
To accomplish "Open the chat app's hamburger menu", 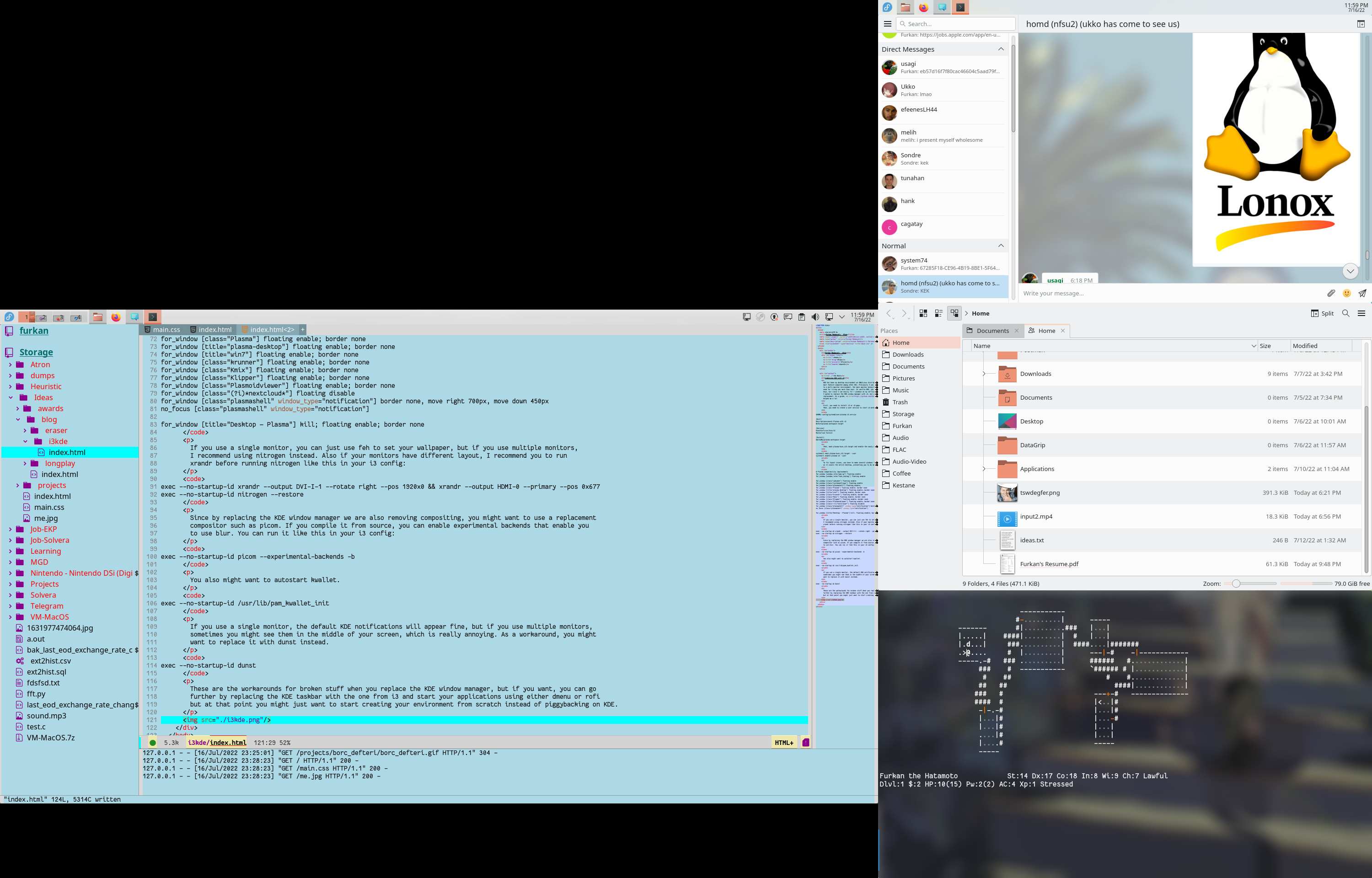I will 888,23.
